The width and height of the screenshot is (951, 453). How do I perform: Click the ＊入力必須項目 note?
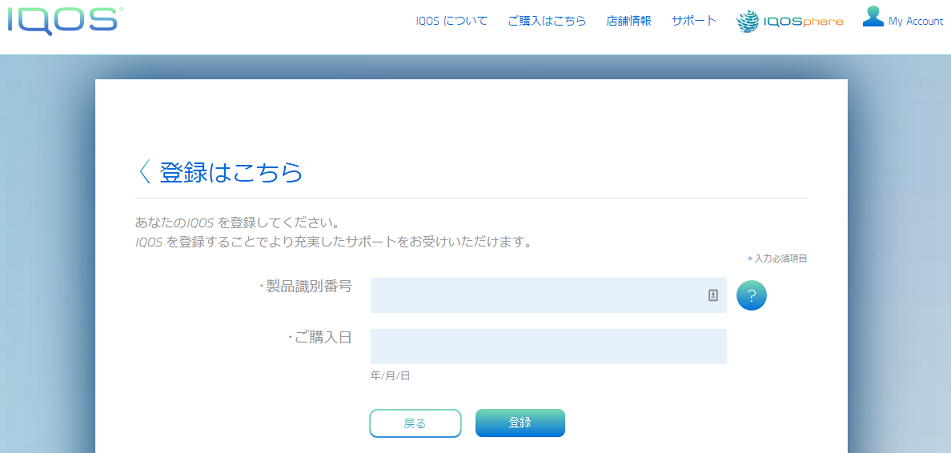click(x=777, y=259)
